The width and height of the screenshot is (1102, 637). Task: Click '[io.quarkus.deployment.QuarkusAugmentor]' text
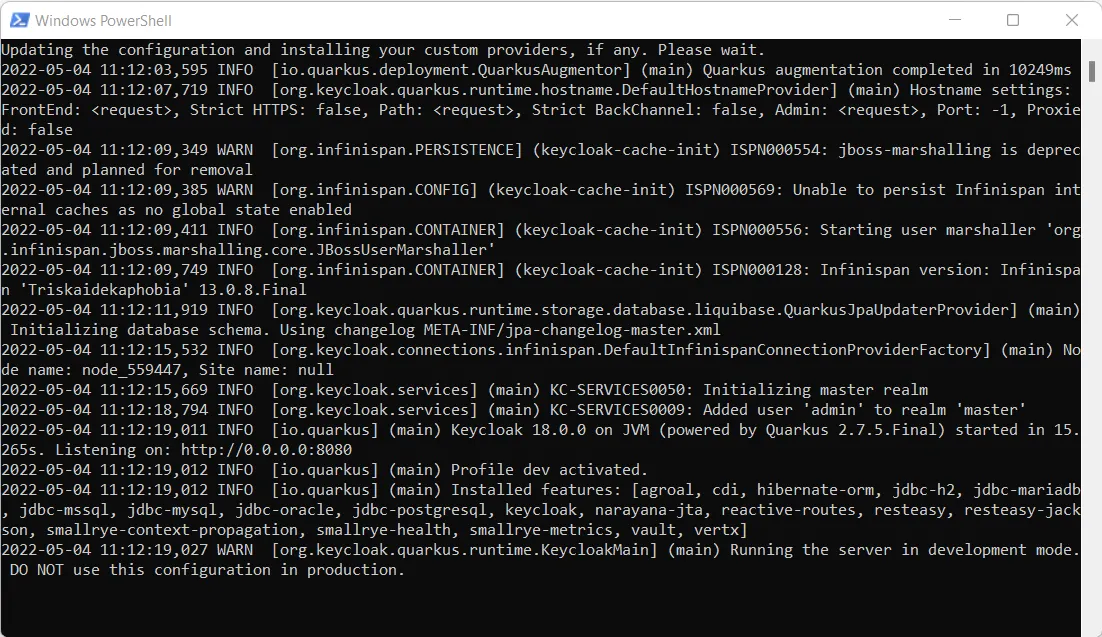(x=450, y=70)
